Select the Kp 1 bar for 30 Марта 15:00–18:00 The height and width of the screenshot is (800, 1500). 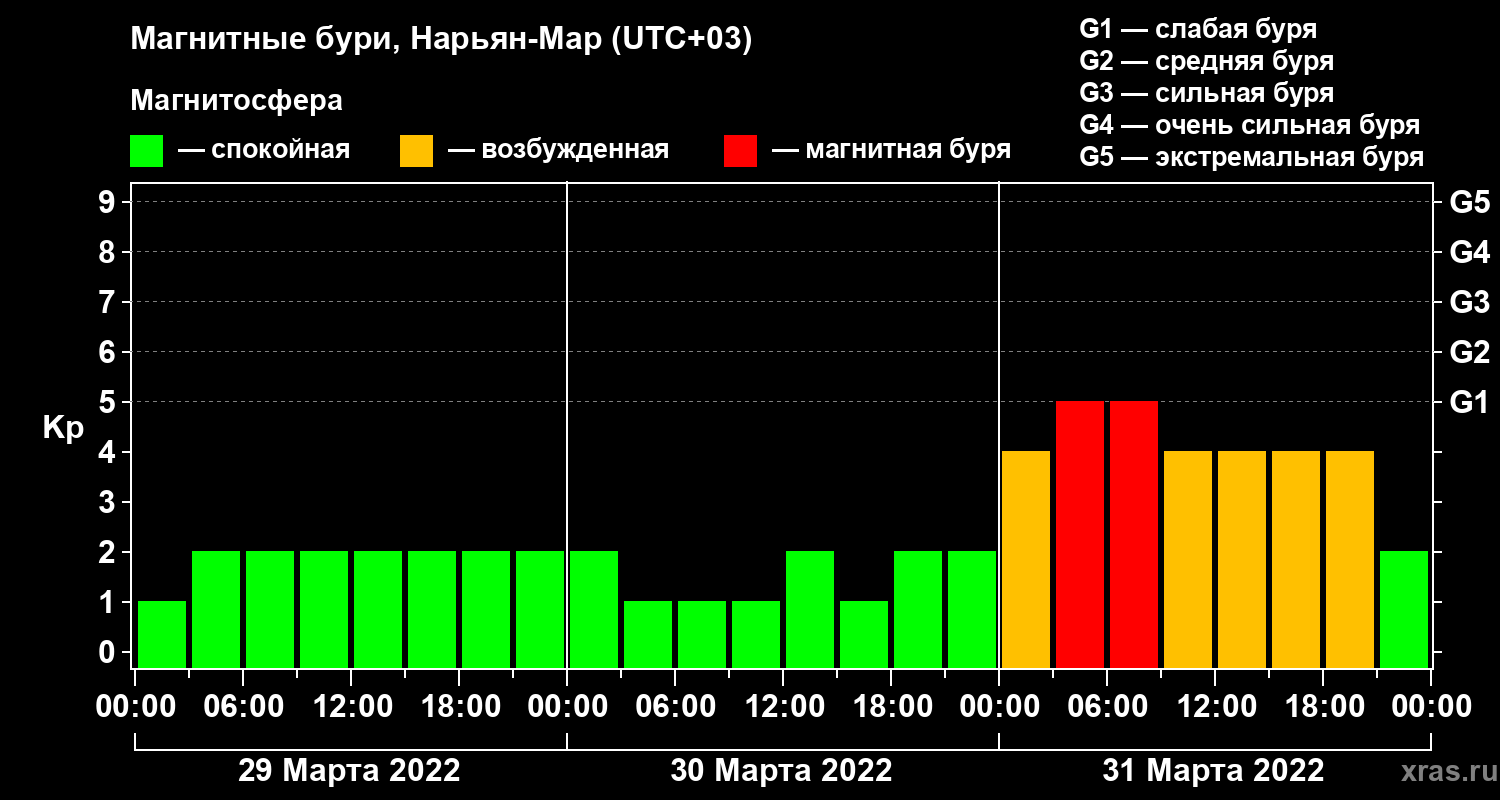tap(864, 634)
